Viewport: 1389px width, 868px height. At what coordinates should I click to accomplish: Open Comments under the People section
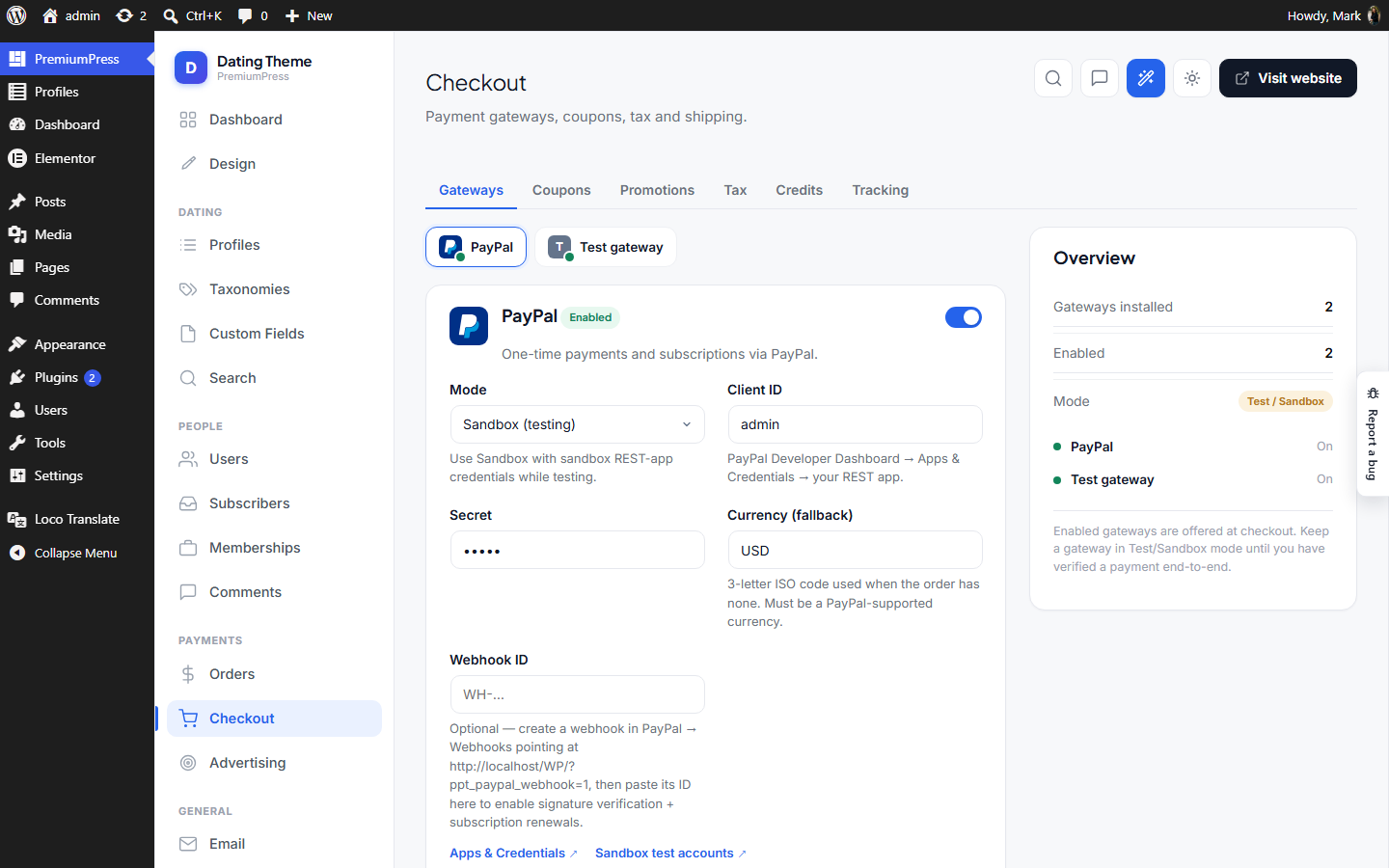click(x=274, y=592)
